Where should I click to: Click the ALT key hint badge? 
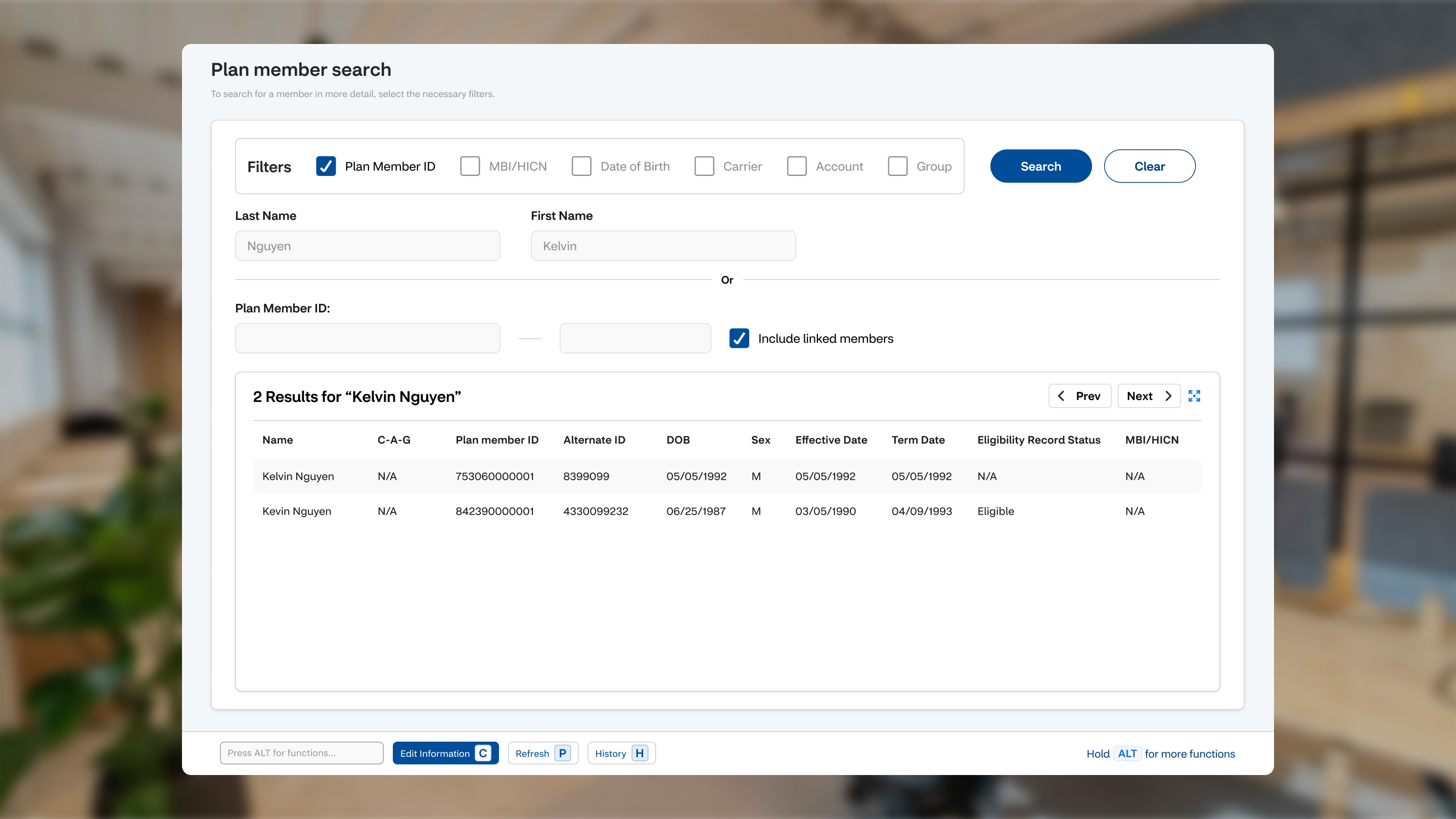coord(1127,753)
